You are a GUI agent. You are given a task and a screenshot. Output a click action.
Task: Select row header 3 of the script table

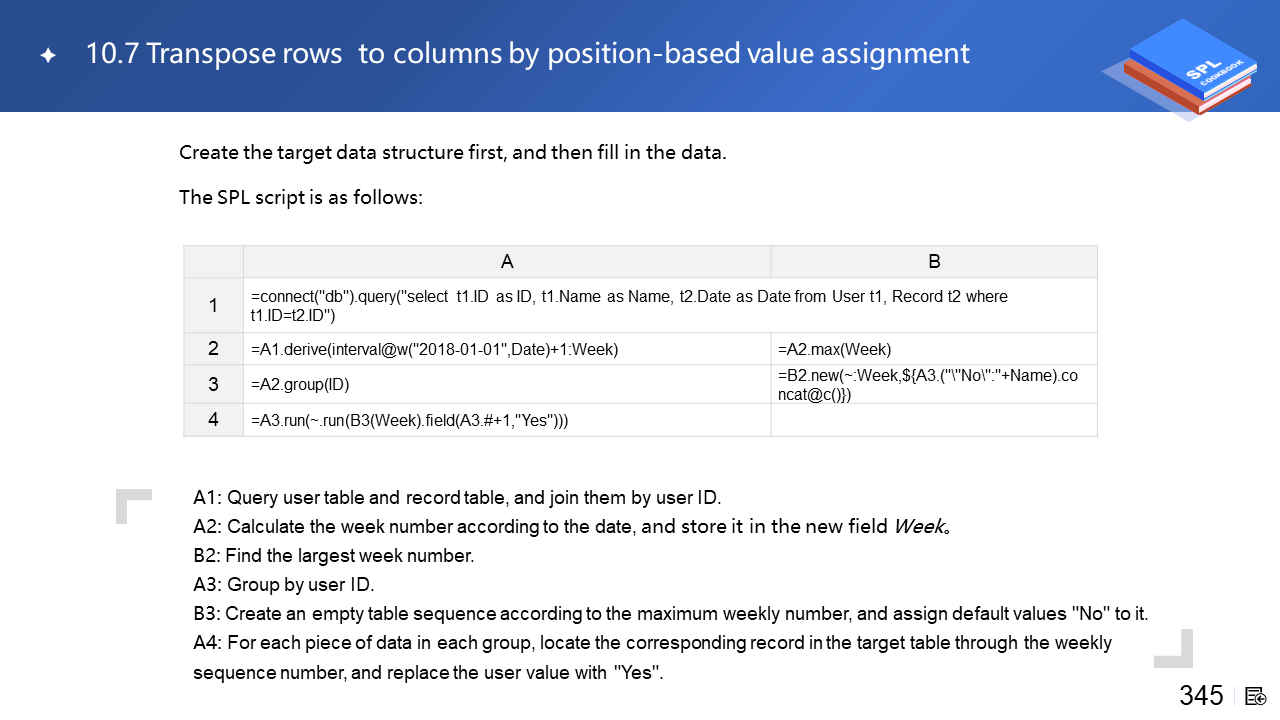(213, 384)
